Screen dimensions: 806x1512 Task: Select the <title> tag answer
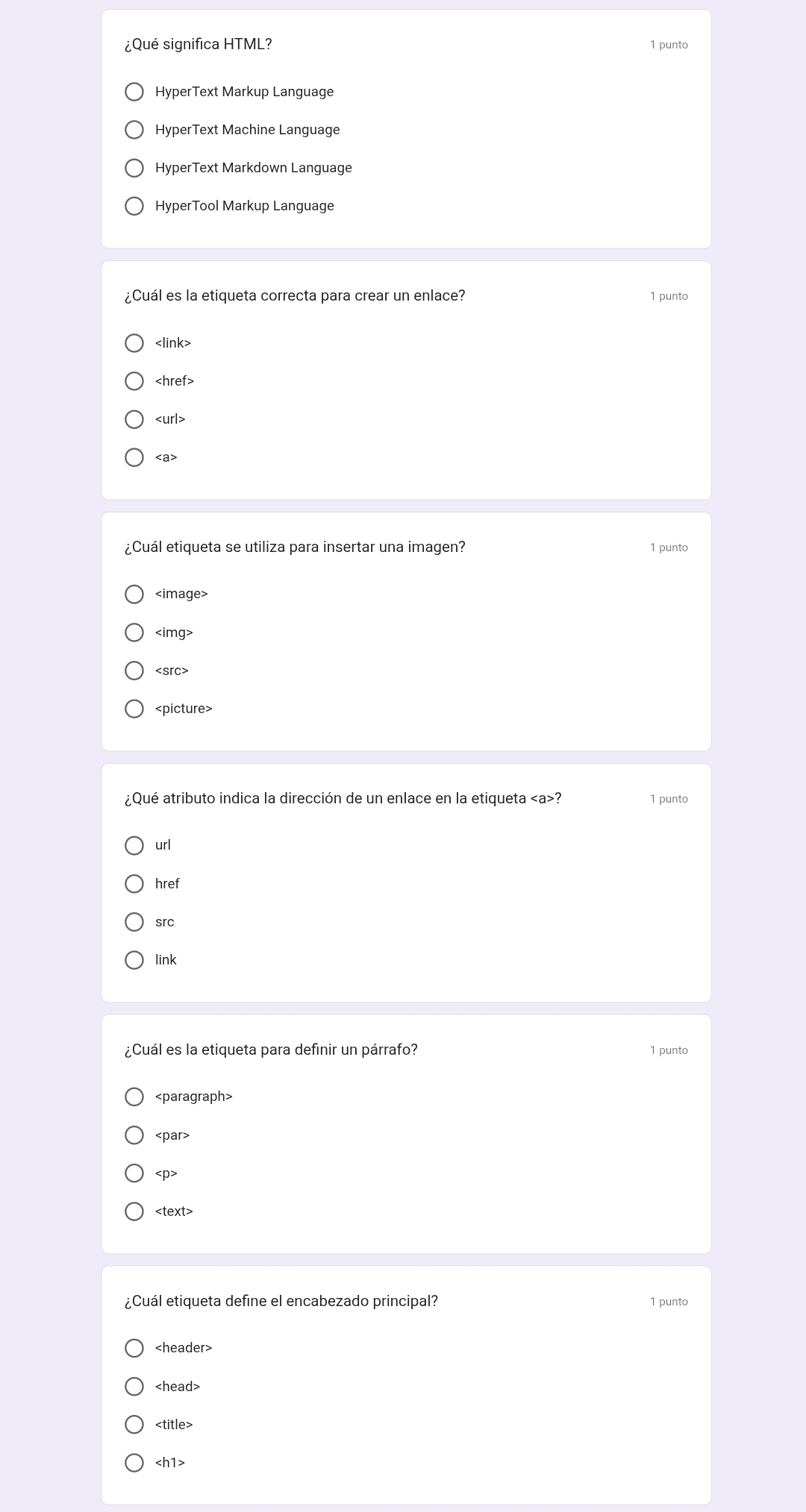134,1425
